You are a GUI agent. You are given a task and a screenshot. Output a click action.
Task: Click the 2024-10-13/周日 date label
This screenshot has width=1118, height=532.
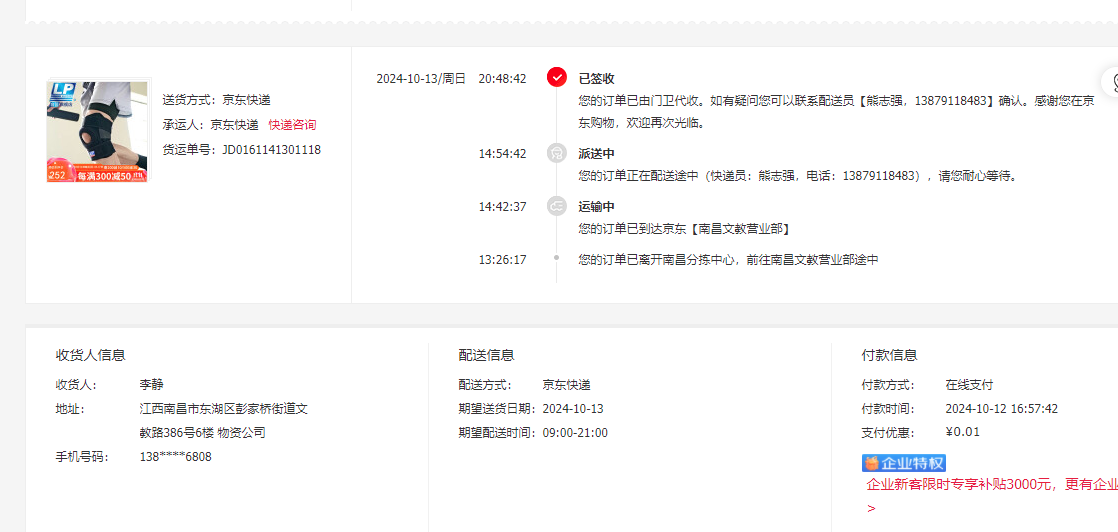click(x=421, y=78)
